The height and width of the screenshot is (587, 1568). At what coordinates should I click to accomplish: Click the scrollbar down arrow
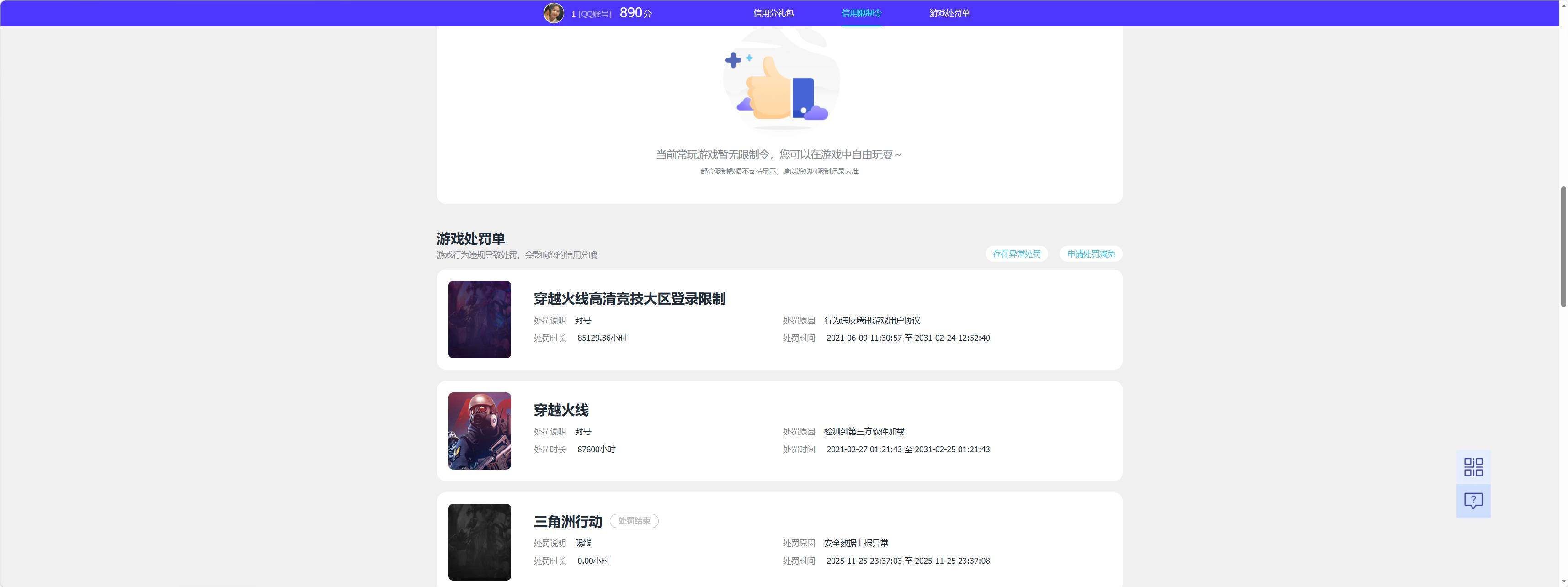point(1563,582)
